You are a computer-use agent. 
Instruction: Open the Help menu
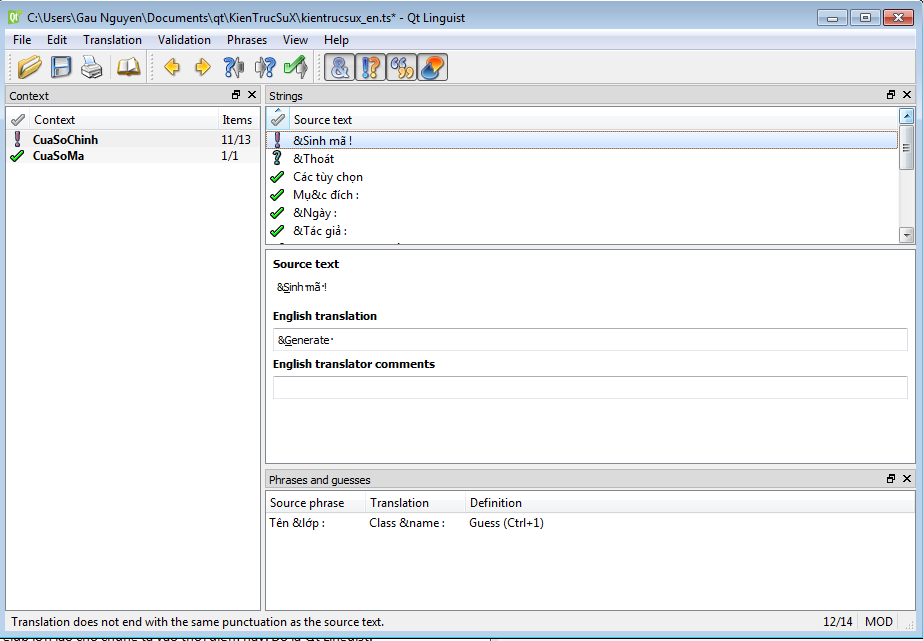click(336, 39)
